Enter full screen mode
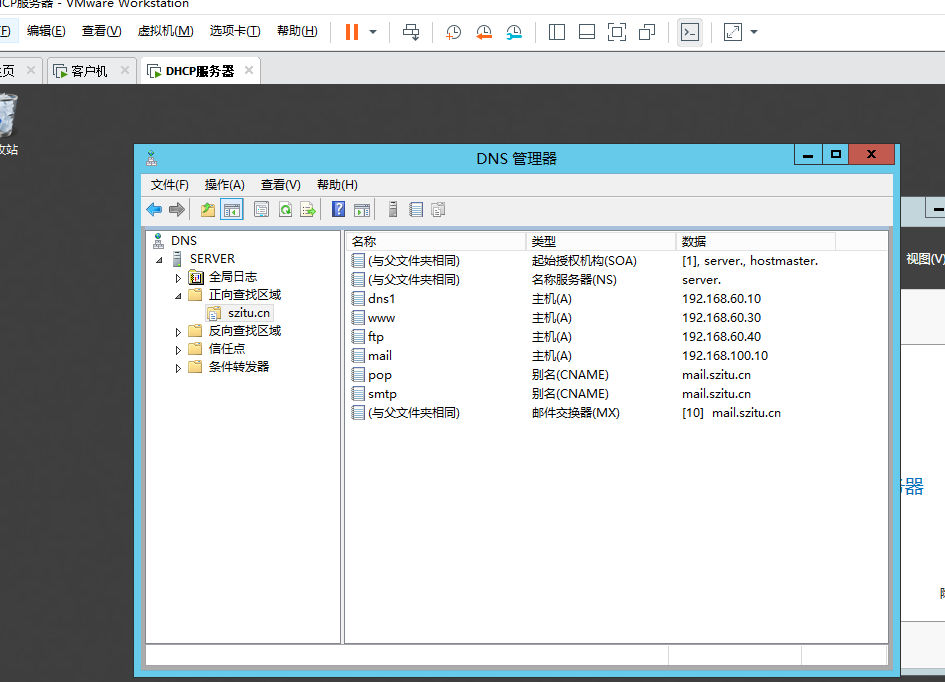Screen dimensions: 945x682 click(617, 31)
